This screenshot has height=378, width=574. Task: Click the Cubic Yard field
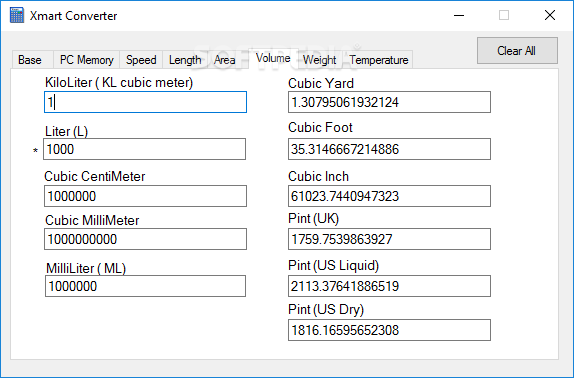(389, 102)
